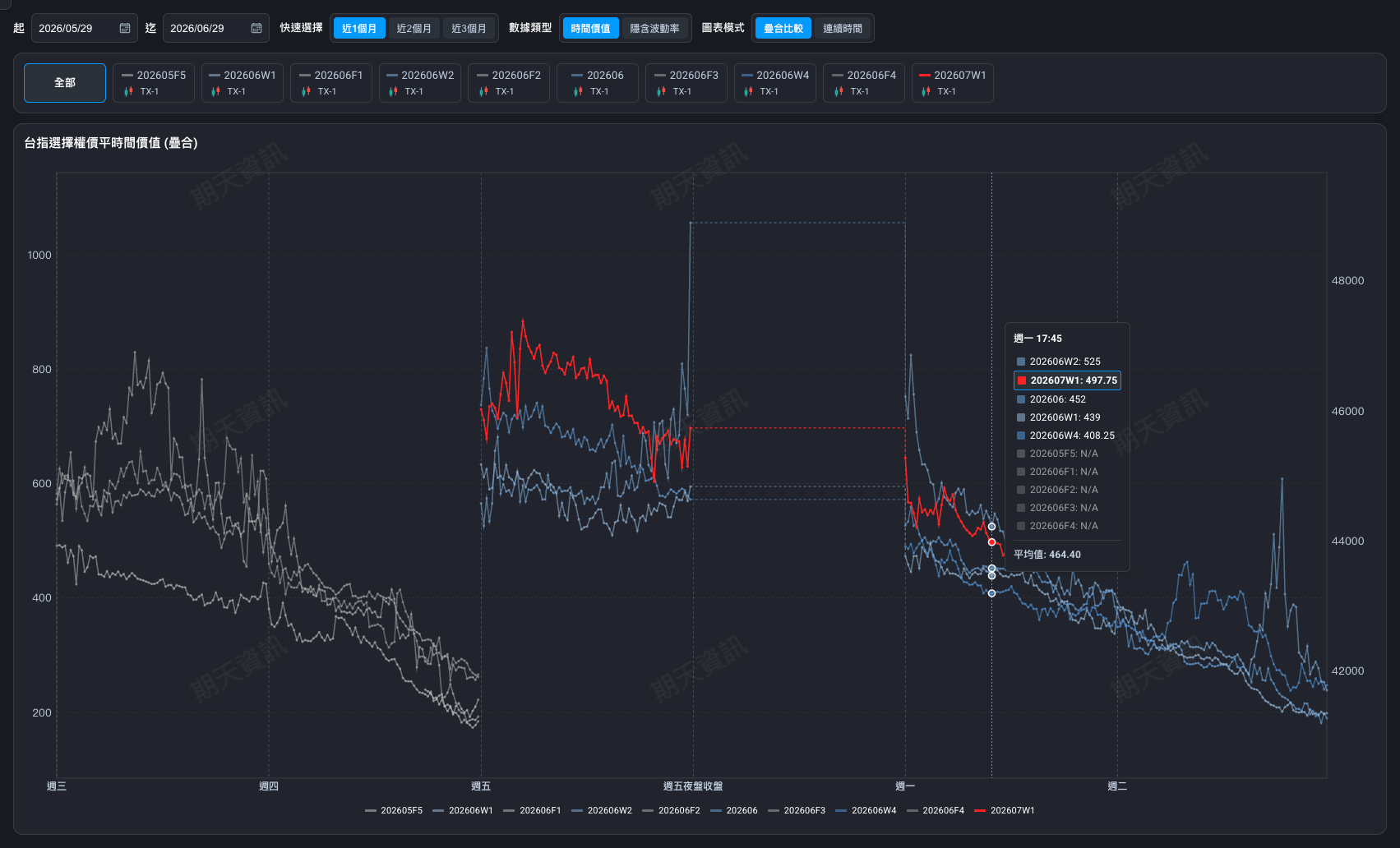1400x848 pixels.
Task: Select the 全部 contracts button
Action: tap(65, 83)
